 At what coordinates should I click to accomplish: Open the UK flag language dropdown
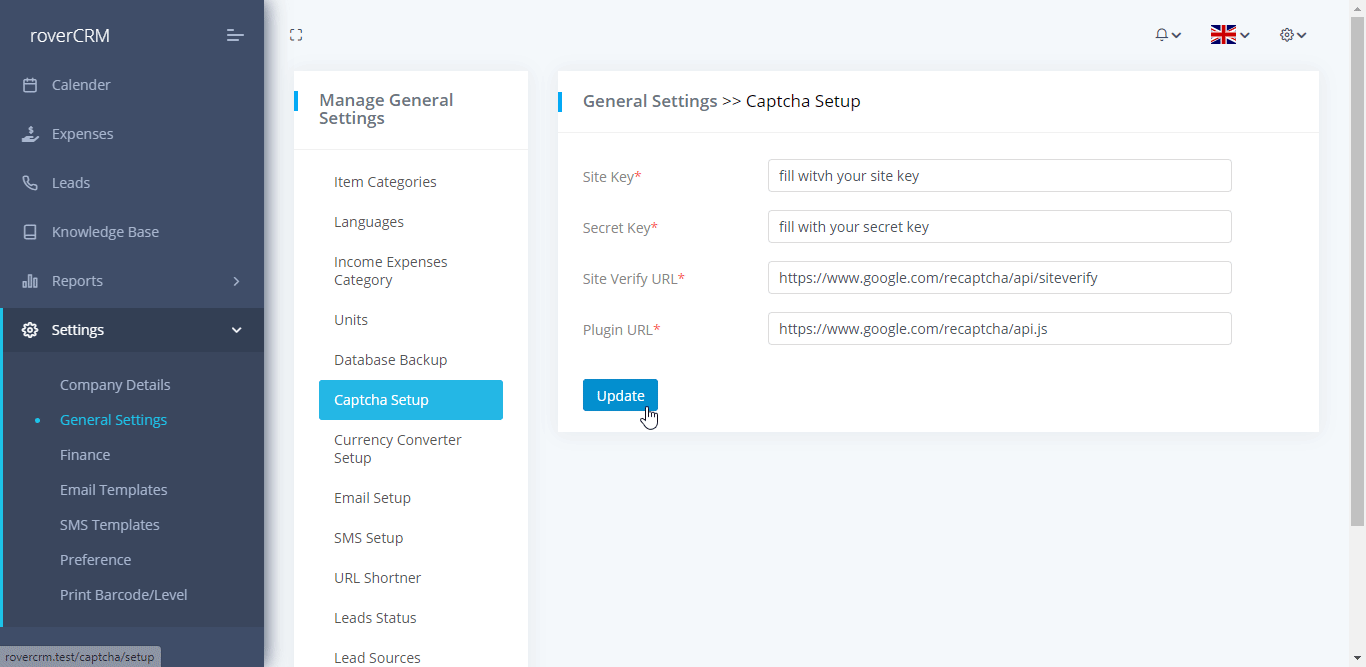point(1229,35)
